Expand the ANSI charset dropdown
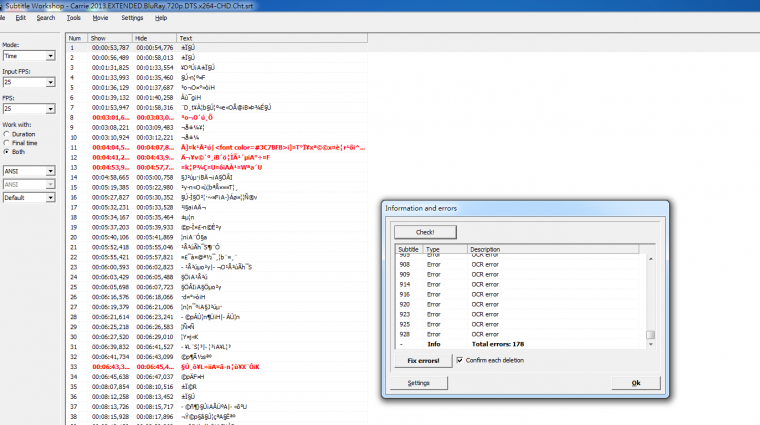 50,171
